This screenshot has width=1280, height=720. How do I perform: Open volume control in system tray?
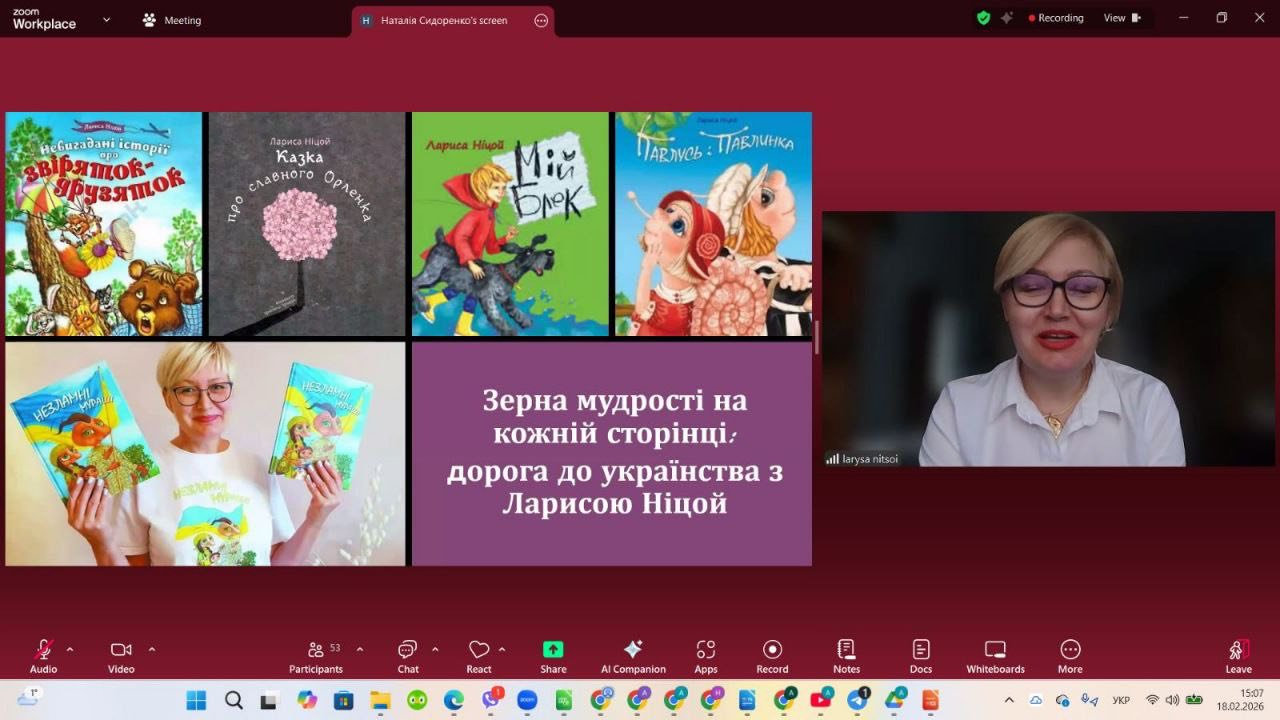(x=1172, y=700)
